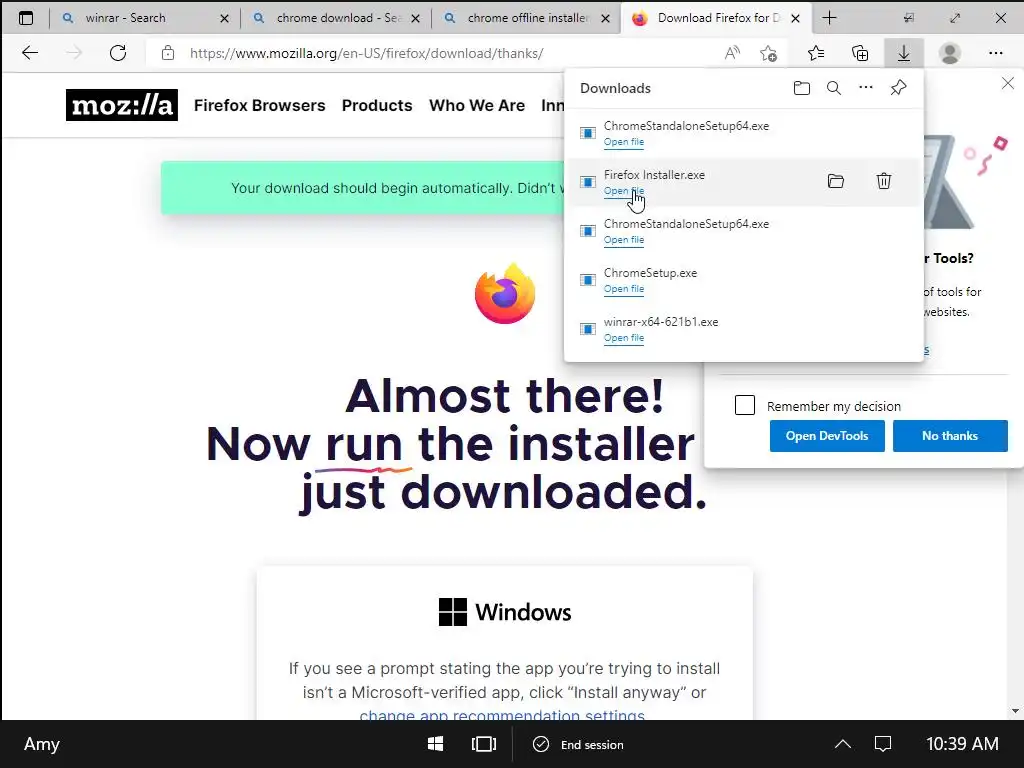Open Firefox Browsers menu
Viewport: 1024px width, 768px height.
[x=259, y=105]
